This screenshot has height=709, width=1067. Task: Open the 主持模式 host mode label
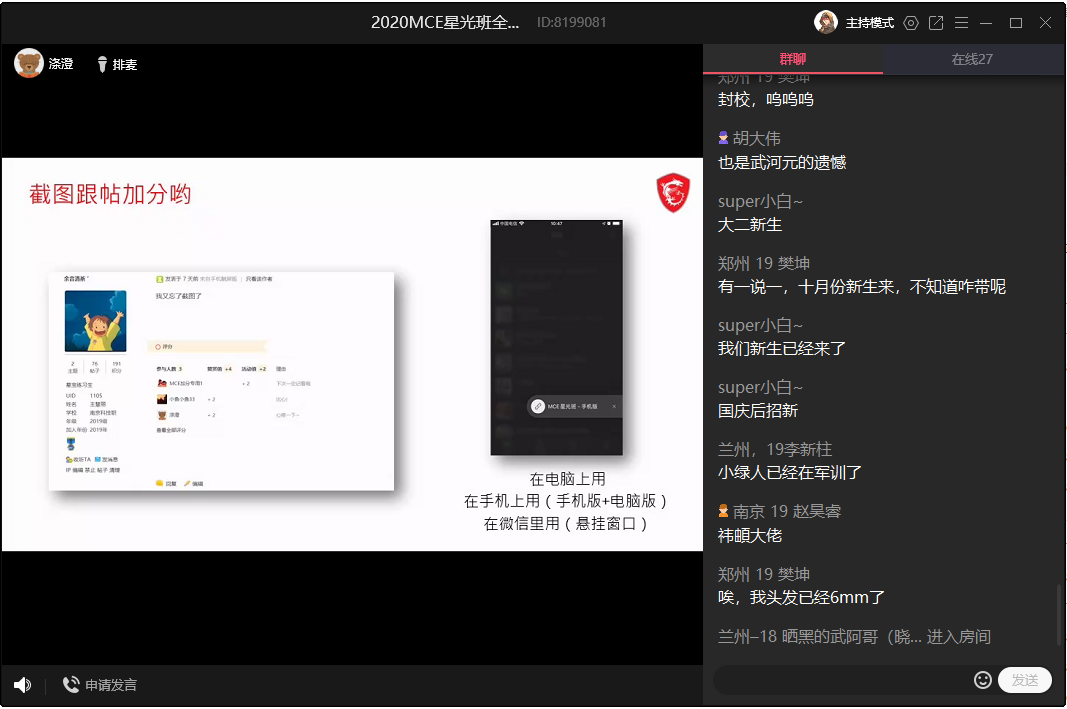click(870, 23)
